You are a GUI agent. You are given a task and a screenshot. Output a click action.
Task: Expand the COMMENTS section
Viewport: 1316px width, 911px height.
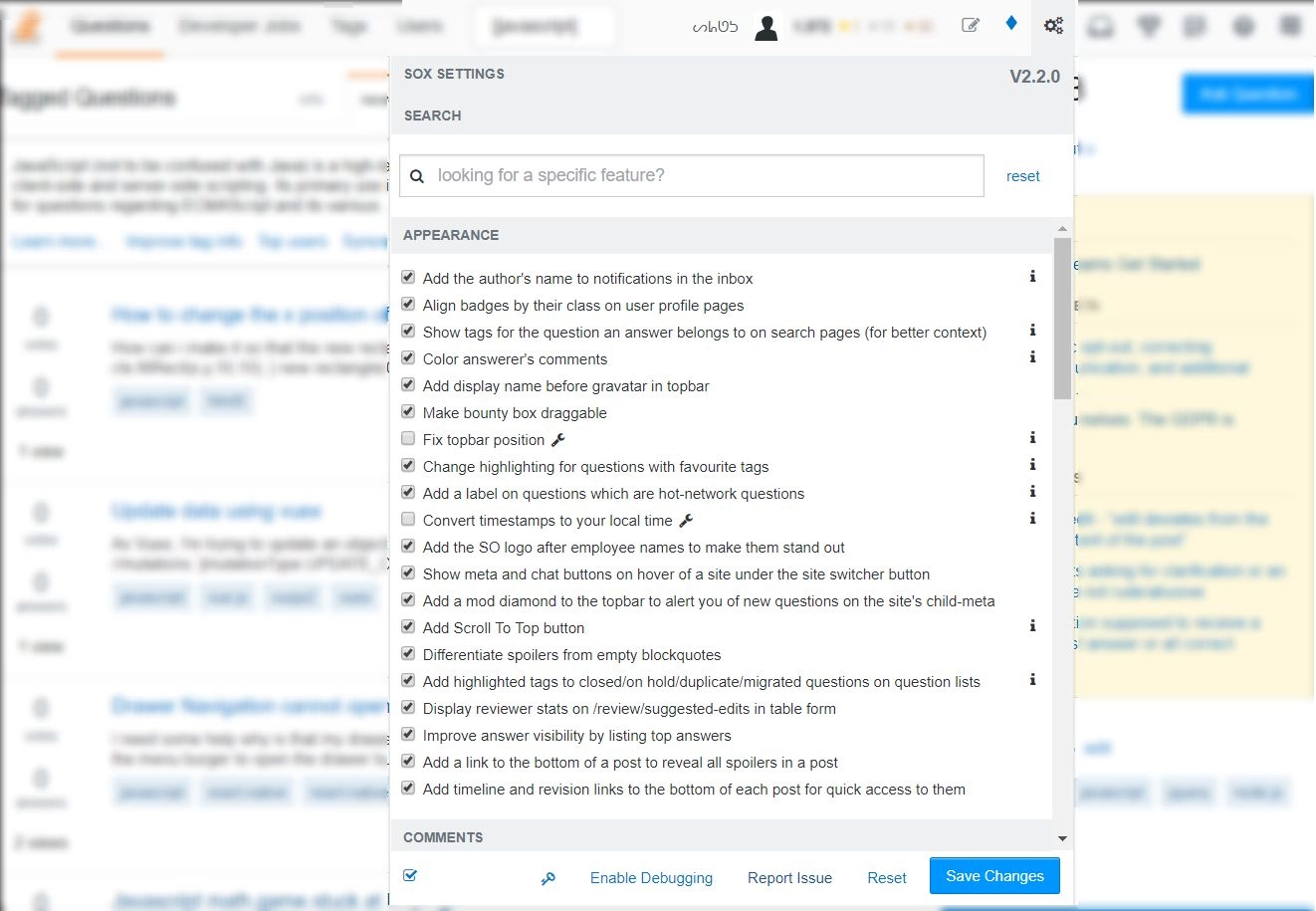443,836
